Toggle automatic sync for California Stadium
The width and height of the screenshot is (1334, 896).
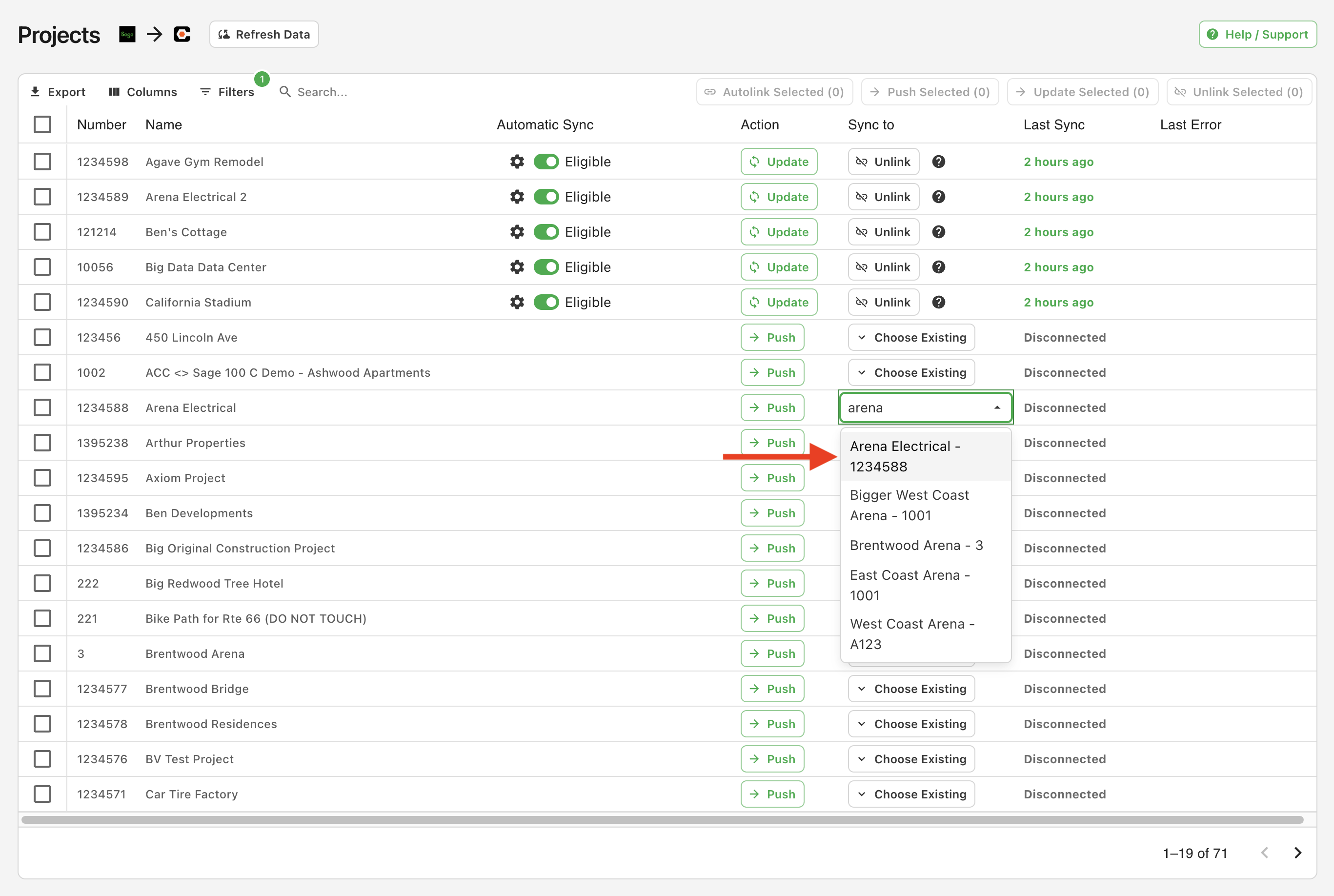coord(546,302)
